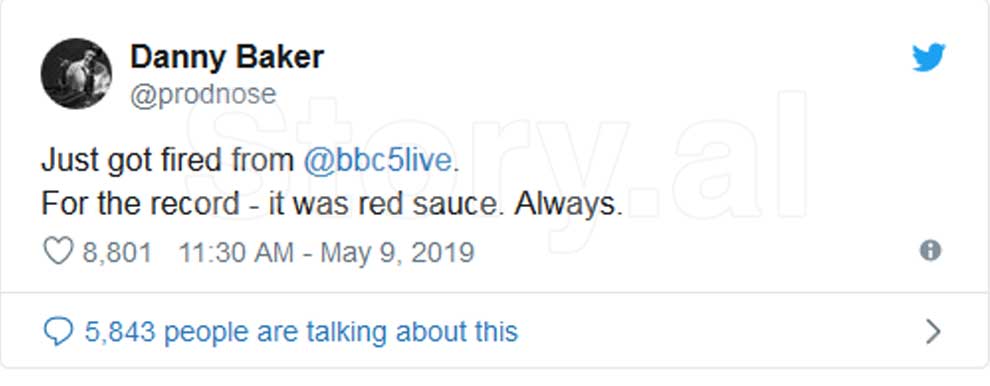Open Danny Baker's profile avatar
Screen dimensions: 990x386
click(76, 73)
